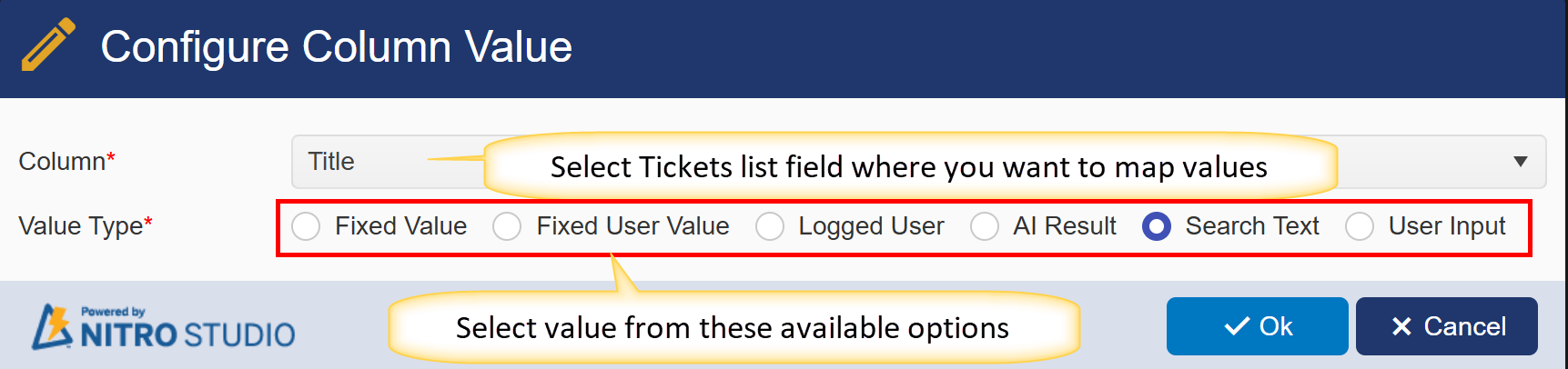Open the Column combo box showing Title
This screenshot has width=1568, height=369.
pos(382,162)
